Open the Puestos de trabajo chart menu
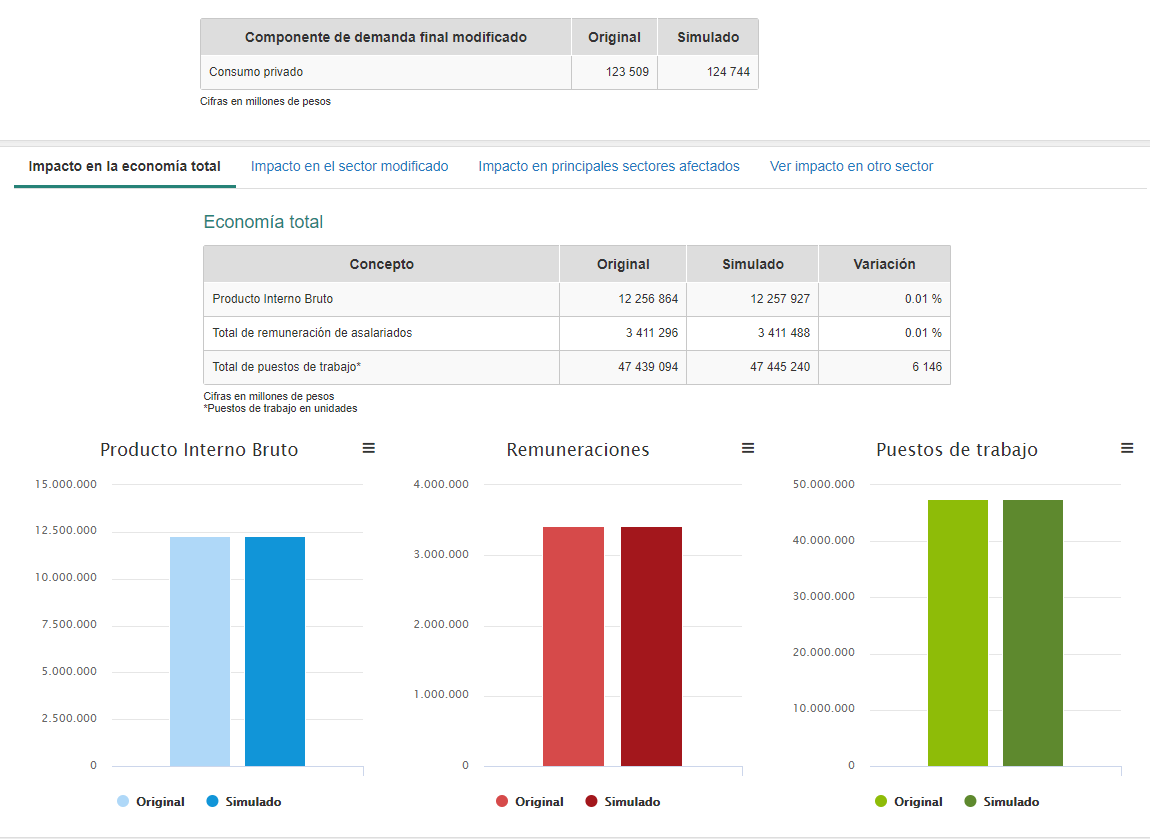This screenshot has width=1150, height=839. click(1127, 449)
